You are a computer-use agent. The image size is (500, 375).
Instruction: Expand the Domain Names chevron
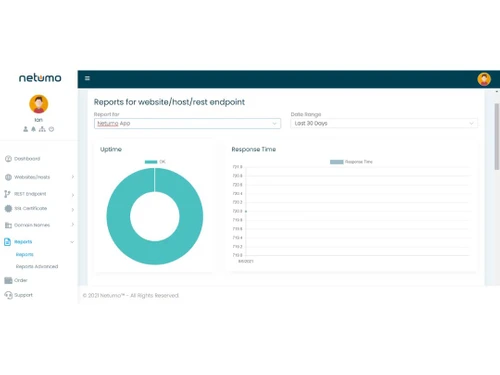(72, 224)
